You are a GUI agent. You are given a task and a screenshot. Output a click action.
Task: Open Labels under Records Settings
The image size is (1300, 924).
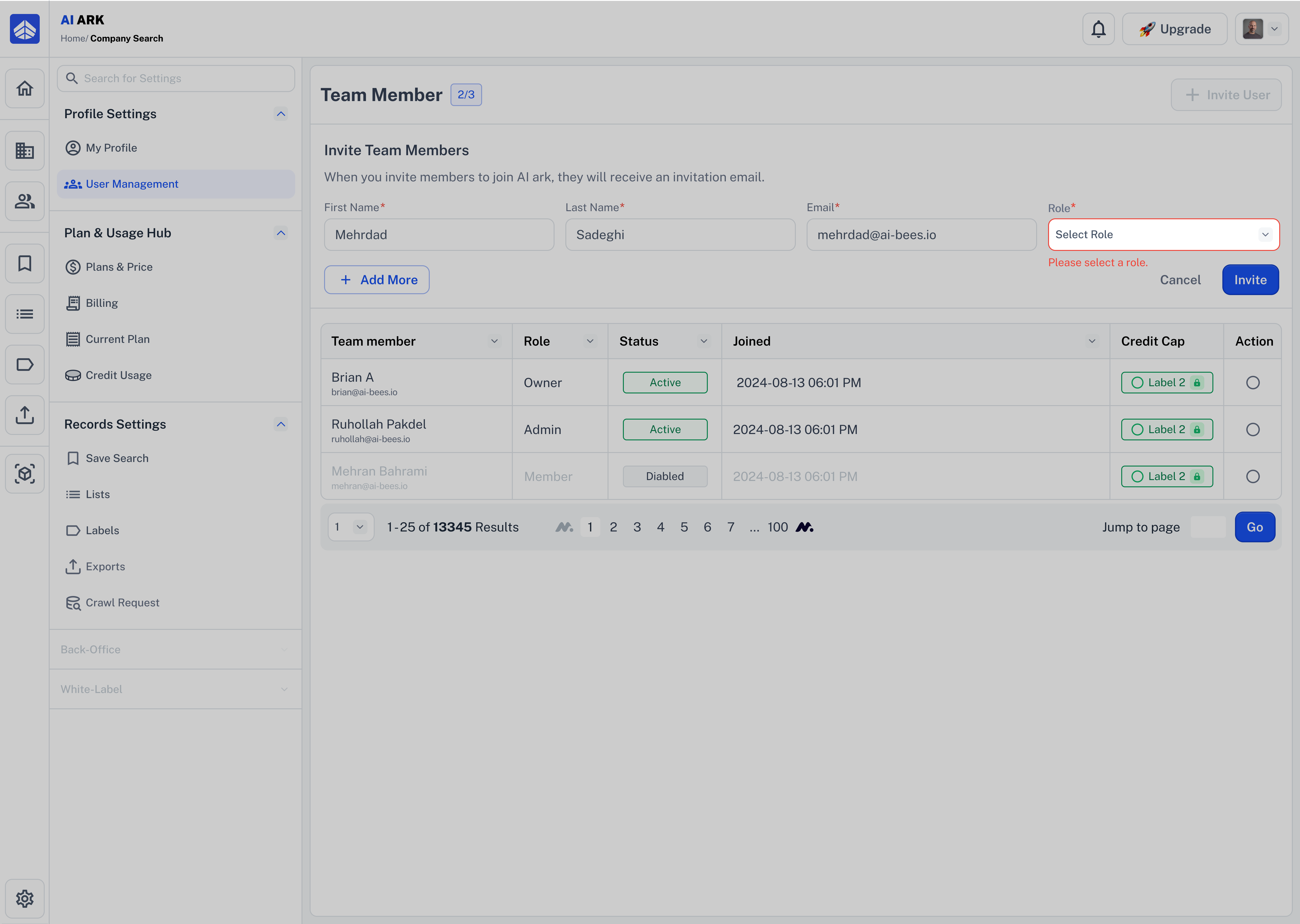click(x=176, y=531)
